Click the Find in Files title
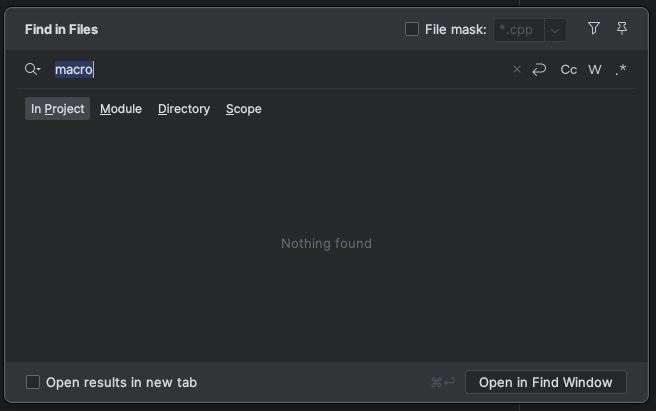 click(62, 30)
